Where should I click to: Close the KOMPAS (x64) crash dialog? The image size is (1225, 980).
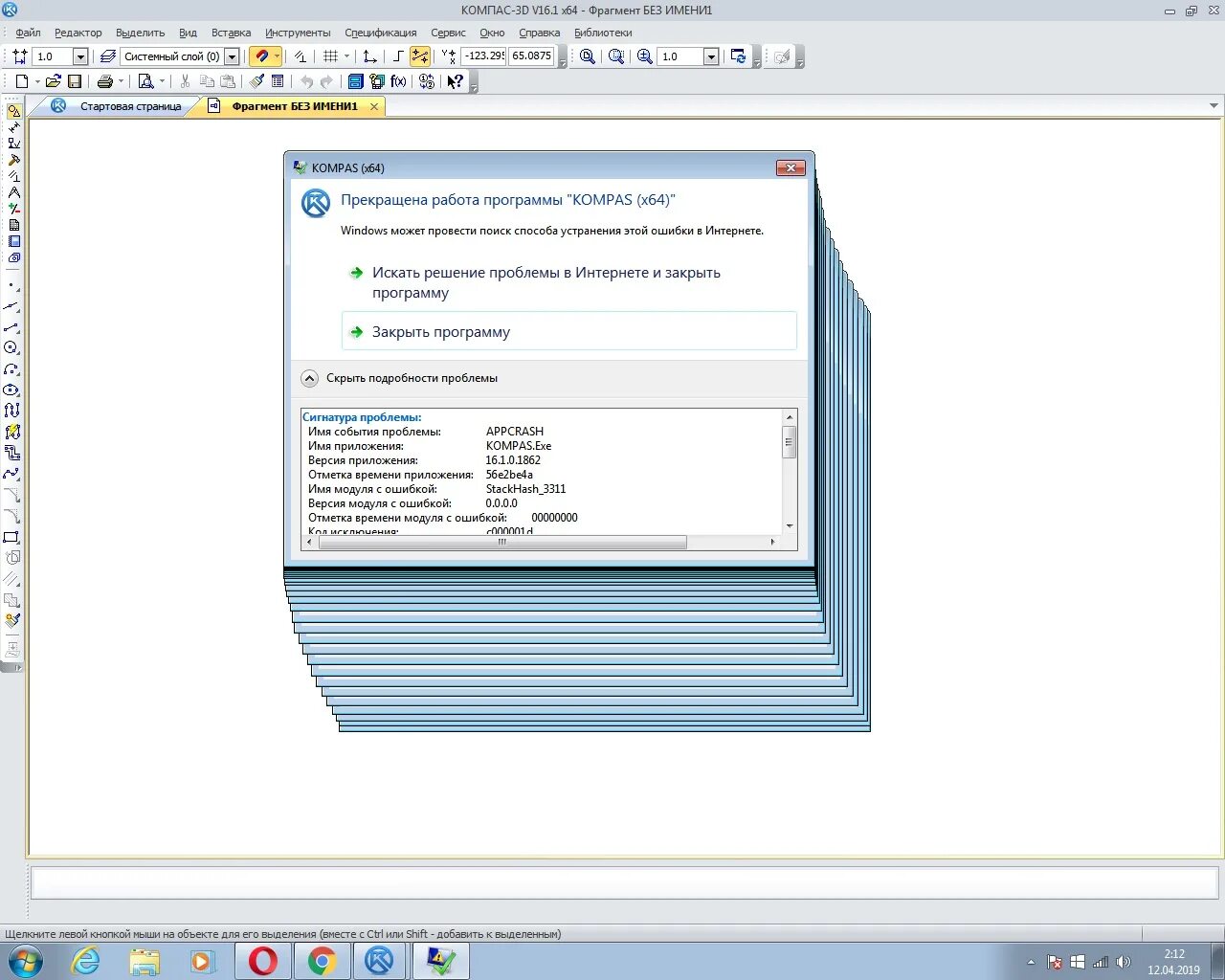click(791, 167)
